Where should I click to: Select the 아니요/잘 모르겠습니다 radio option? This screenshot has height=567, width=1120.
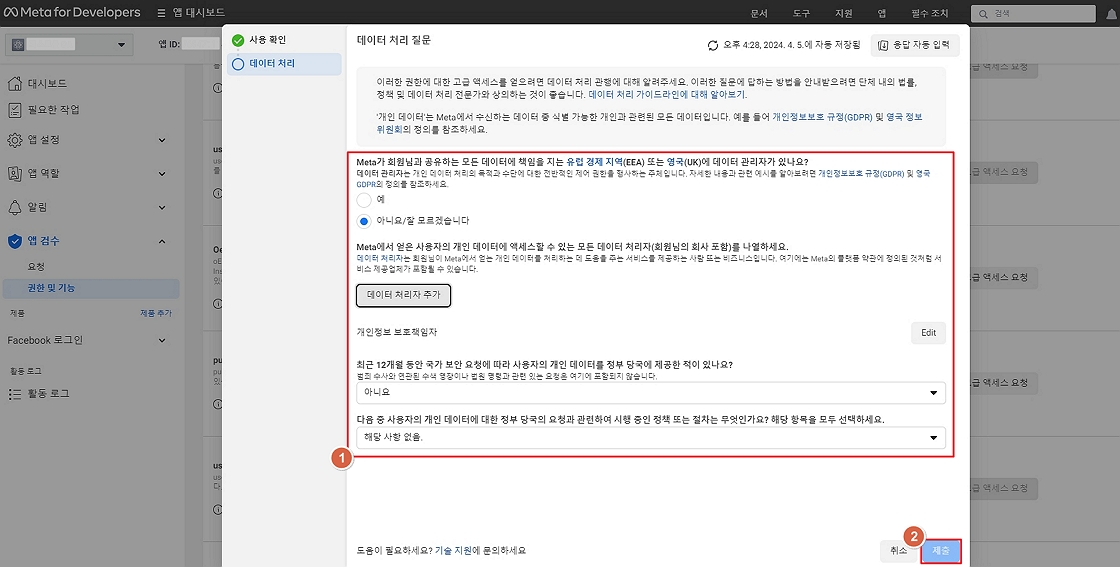(x=364, y=221)
